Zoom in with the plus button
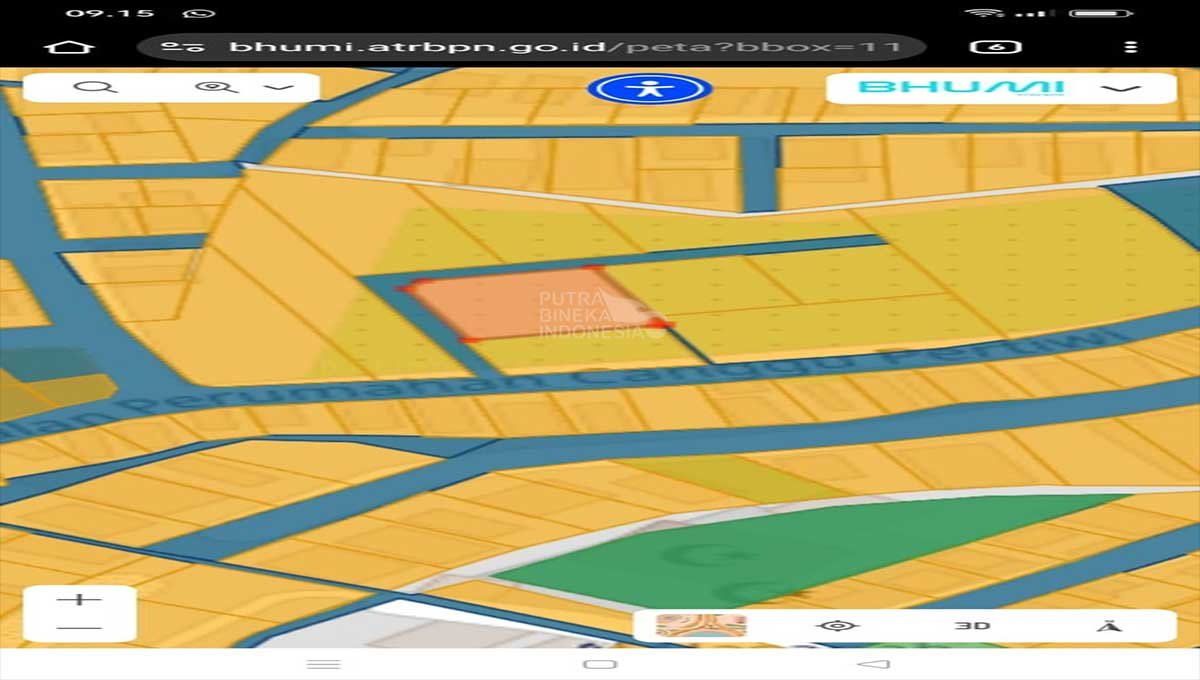 coord(79,600)
